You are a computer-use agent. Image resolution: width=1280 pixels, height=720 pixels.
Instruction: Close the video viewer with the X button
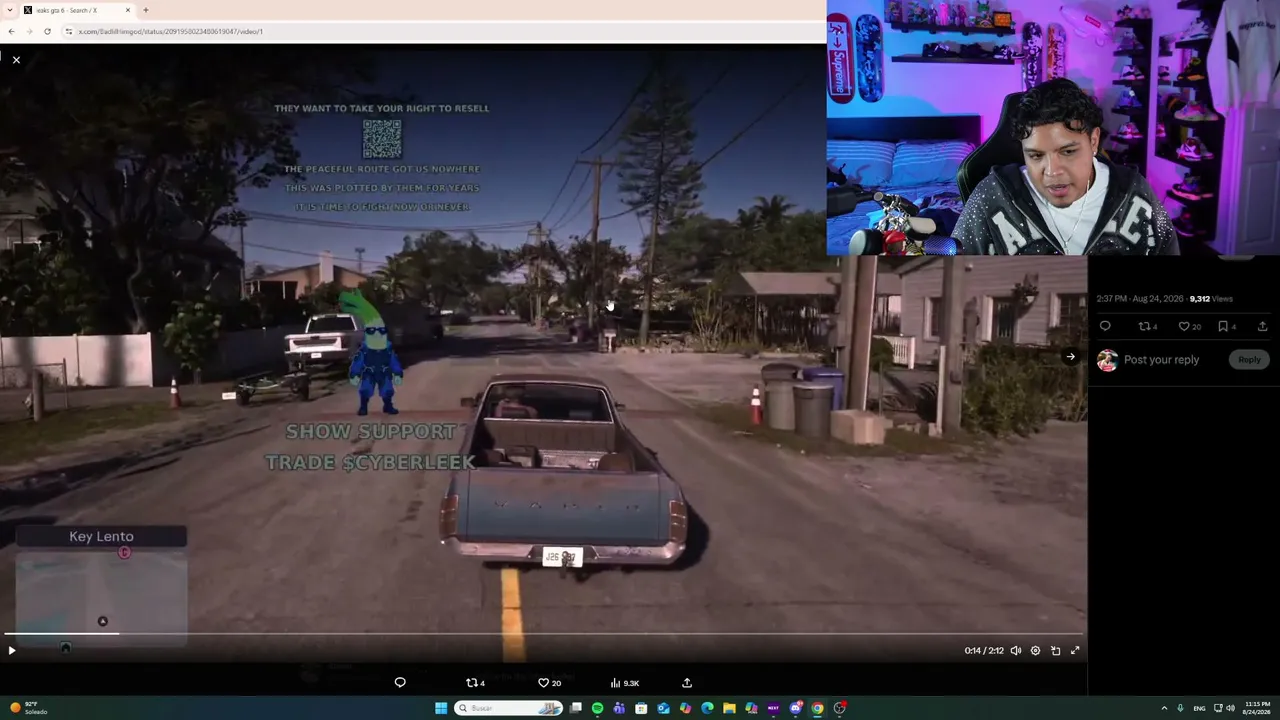pyautogui.click(x=16, y=60)
